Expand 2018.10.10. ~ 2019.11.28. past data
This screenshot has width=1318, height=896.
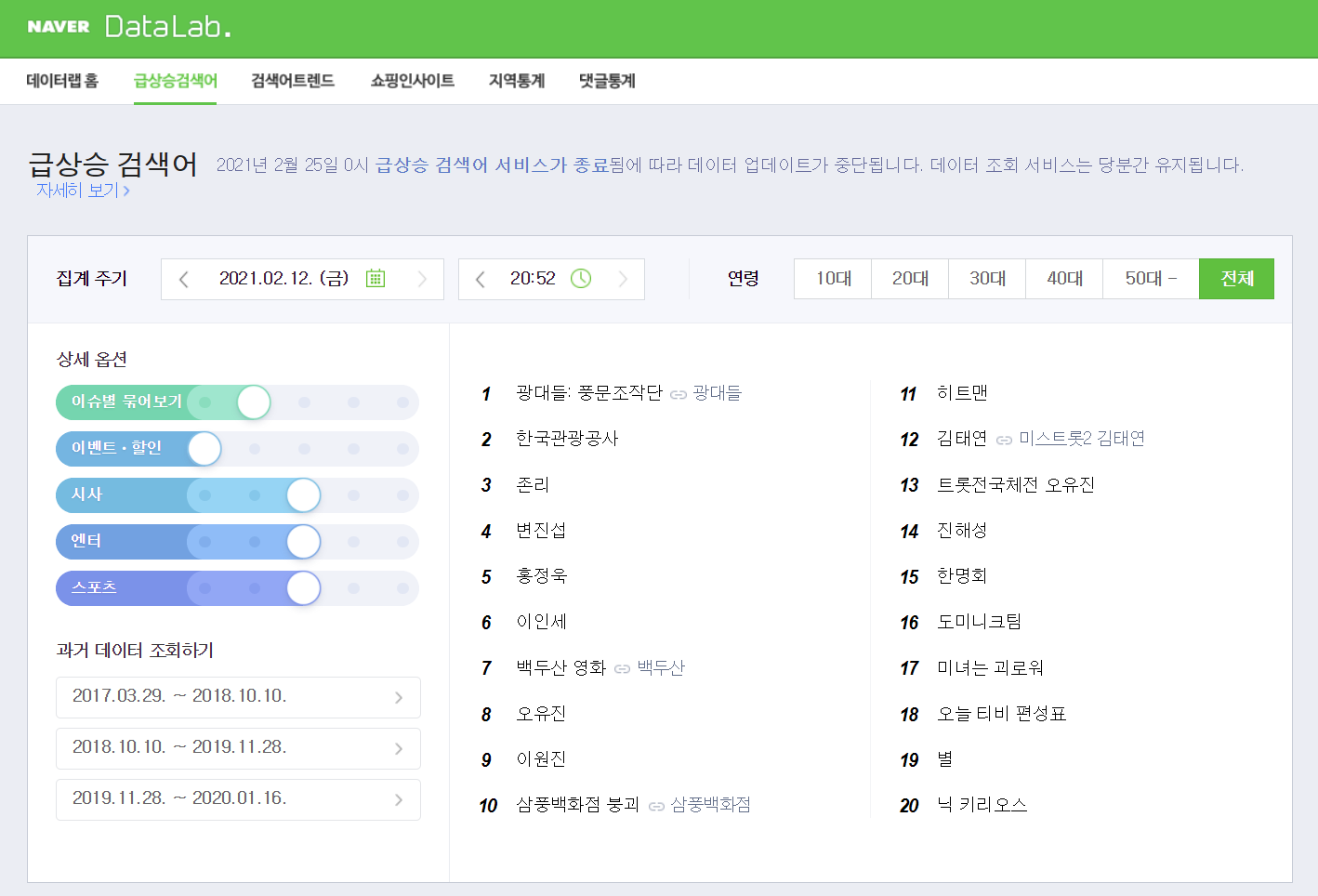pos(238,748)
